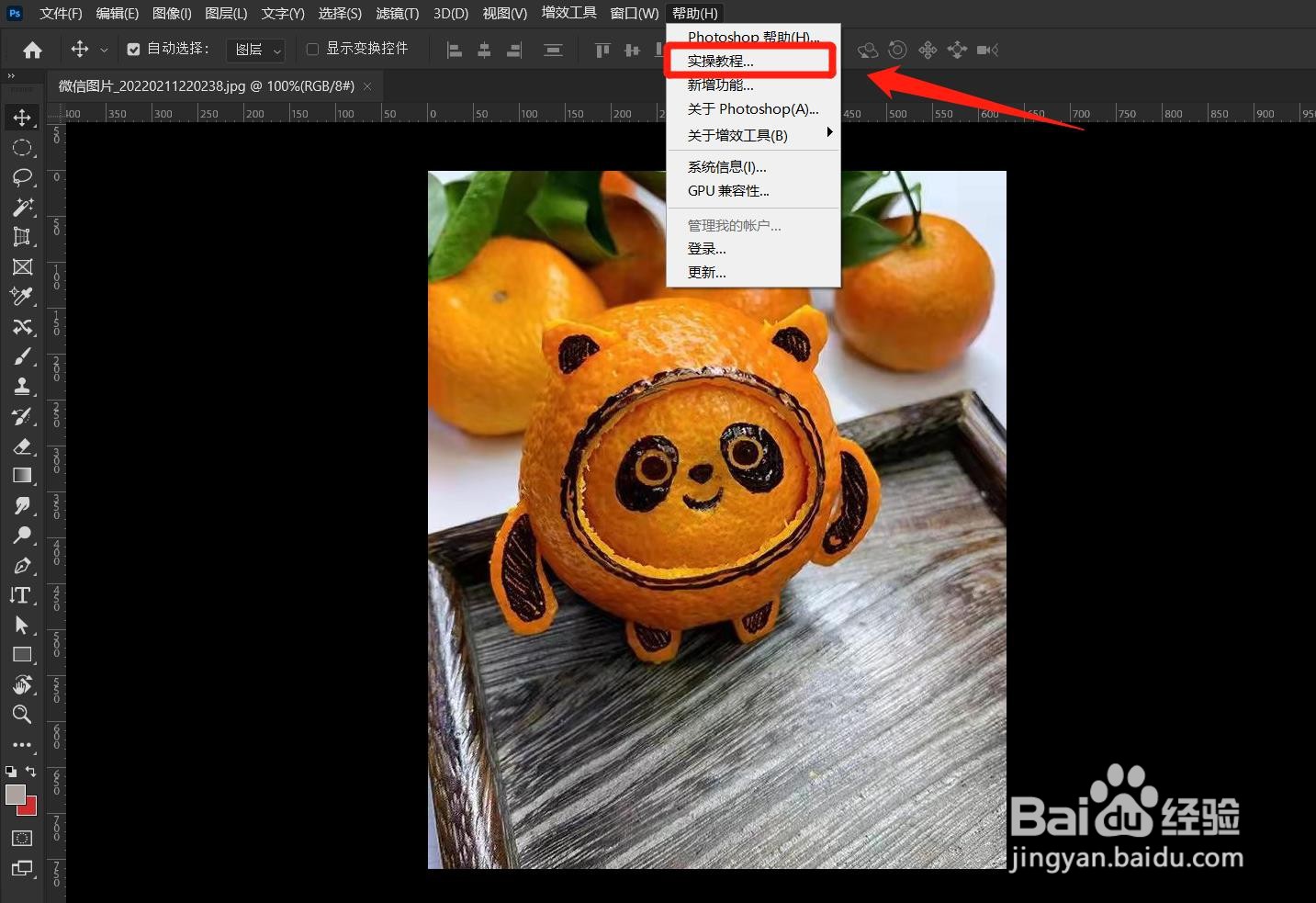Disable the 自动选择 checkbox

tap(133, 48)
